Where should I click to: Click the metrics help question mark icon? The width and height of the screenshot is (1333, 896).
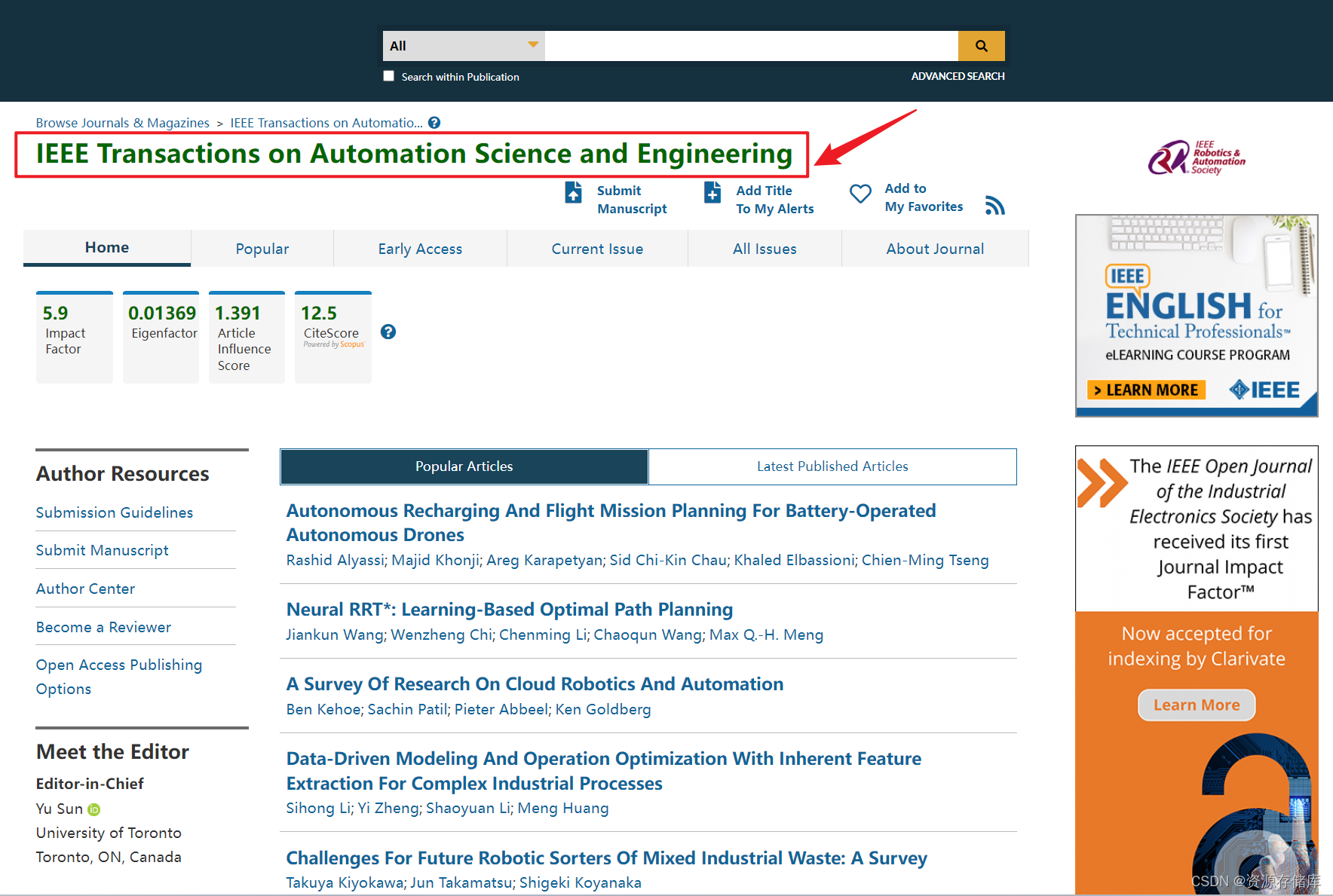[x=388, y=332]
